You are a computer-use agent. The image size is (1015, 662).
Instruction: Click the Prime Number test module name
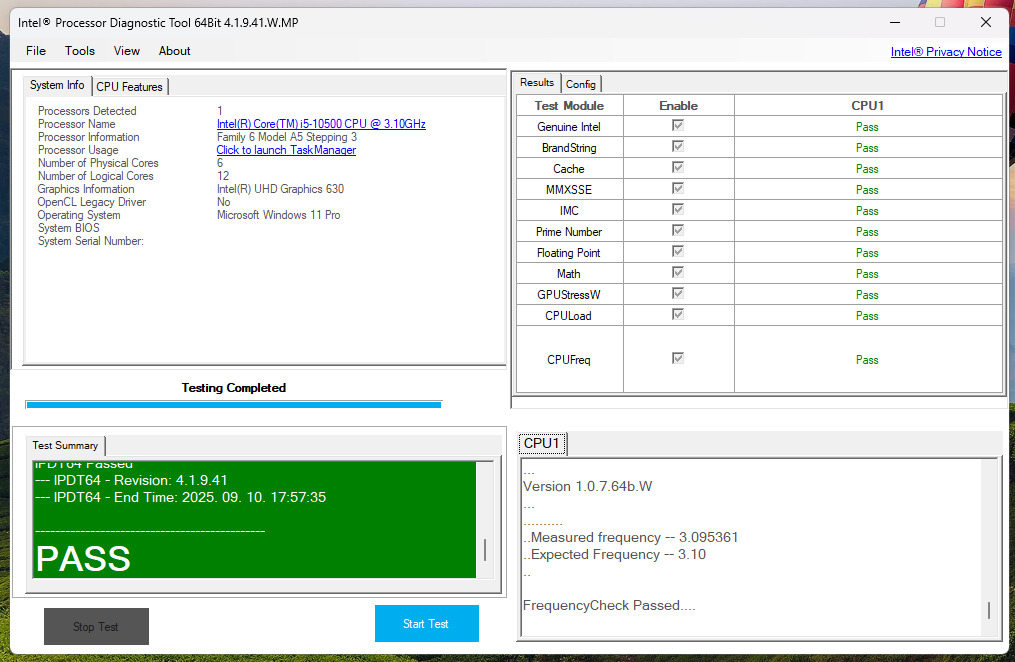[x=568, y=232]
